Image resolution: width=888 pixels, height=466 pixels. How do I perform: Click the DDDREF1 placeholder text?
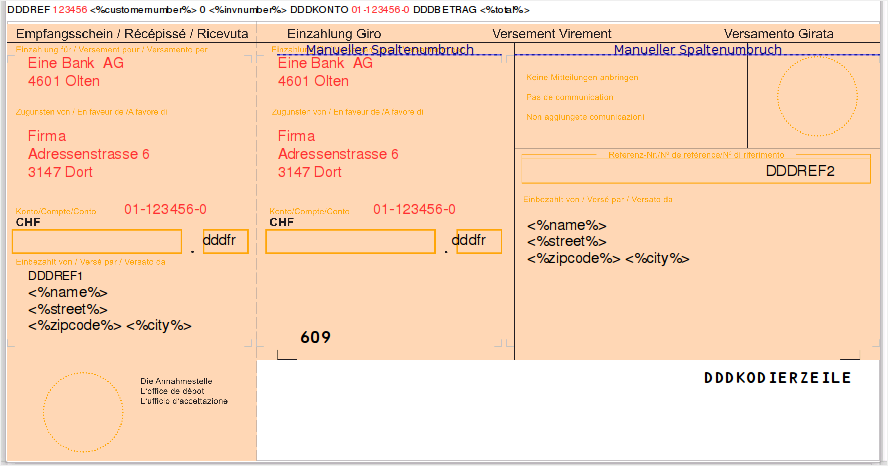[56, 275]
